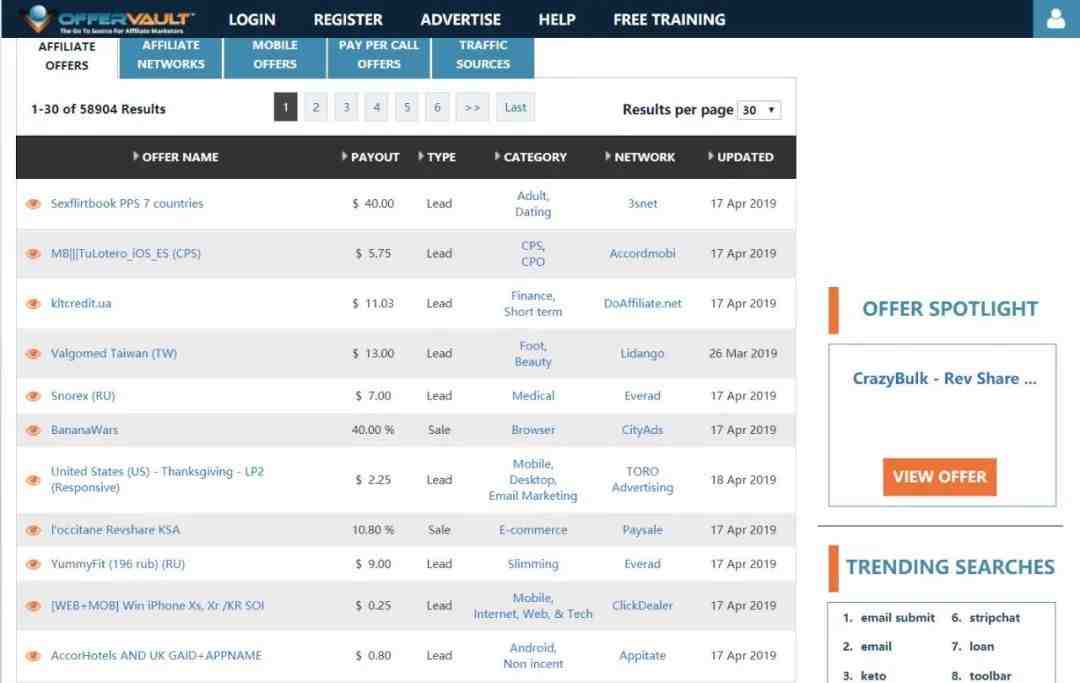This screenshot has width=1080, height=683.
Task: Open the E-commerce category link
Action: point(533,530)
